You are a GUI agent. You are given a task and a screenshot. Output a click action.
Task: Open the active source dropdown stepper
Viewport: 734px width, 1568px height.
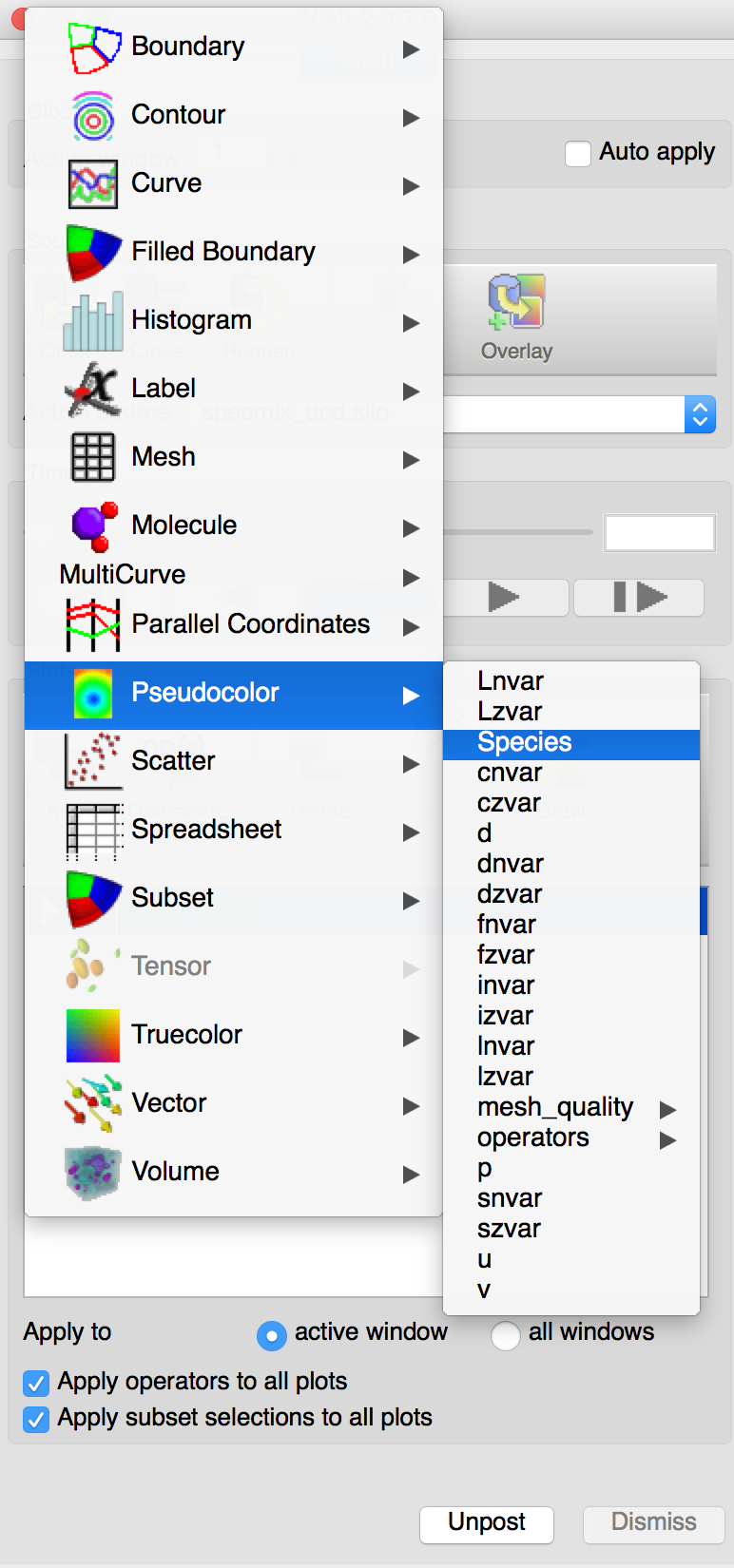click(x=701, y=414)
